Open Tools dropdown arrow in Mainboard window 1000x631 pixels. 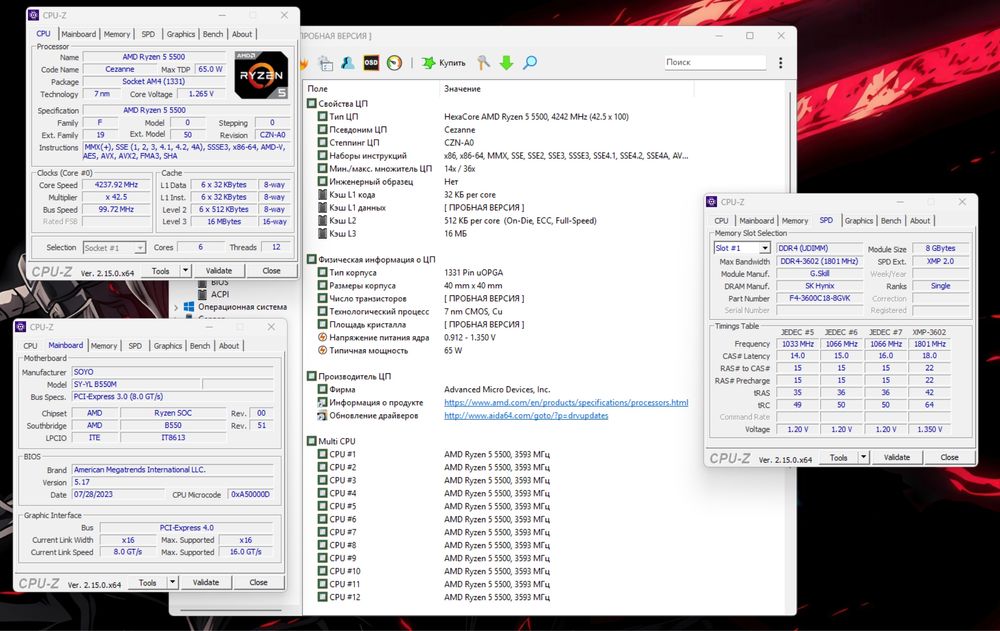click(x=172, y=583)
